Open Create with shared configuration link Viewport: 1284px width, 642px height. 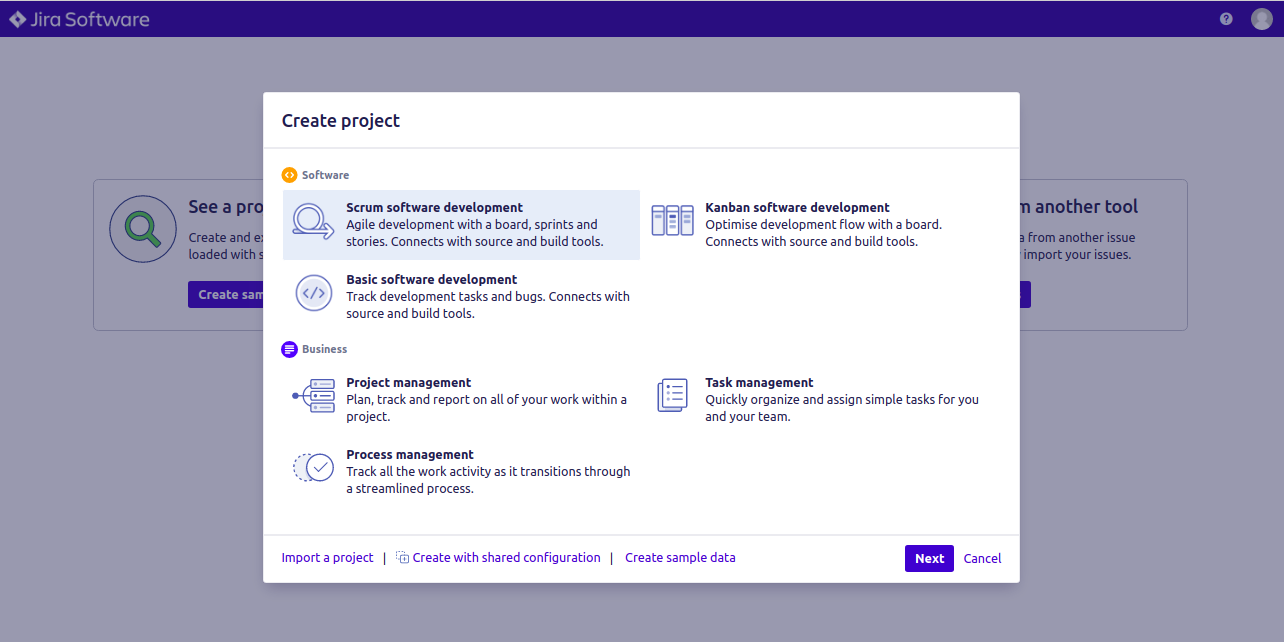tap(506, 558)
